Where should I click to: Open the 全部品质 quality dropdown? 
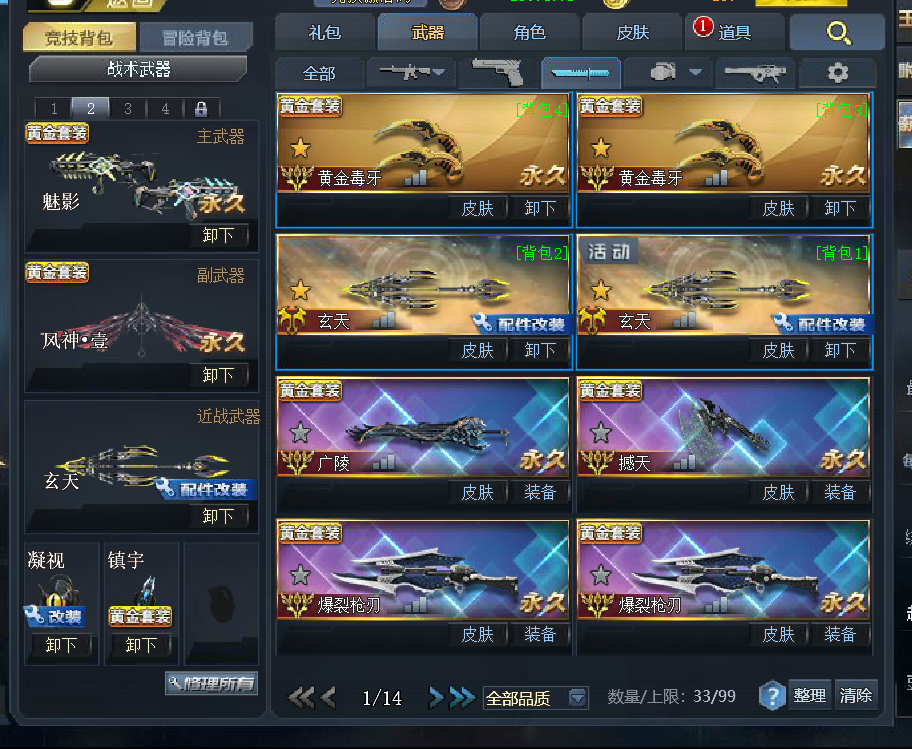tap(536, 697)
